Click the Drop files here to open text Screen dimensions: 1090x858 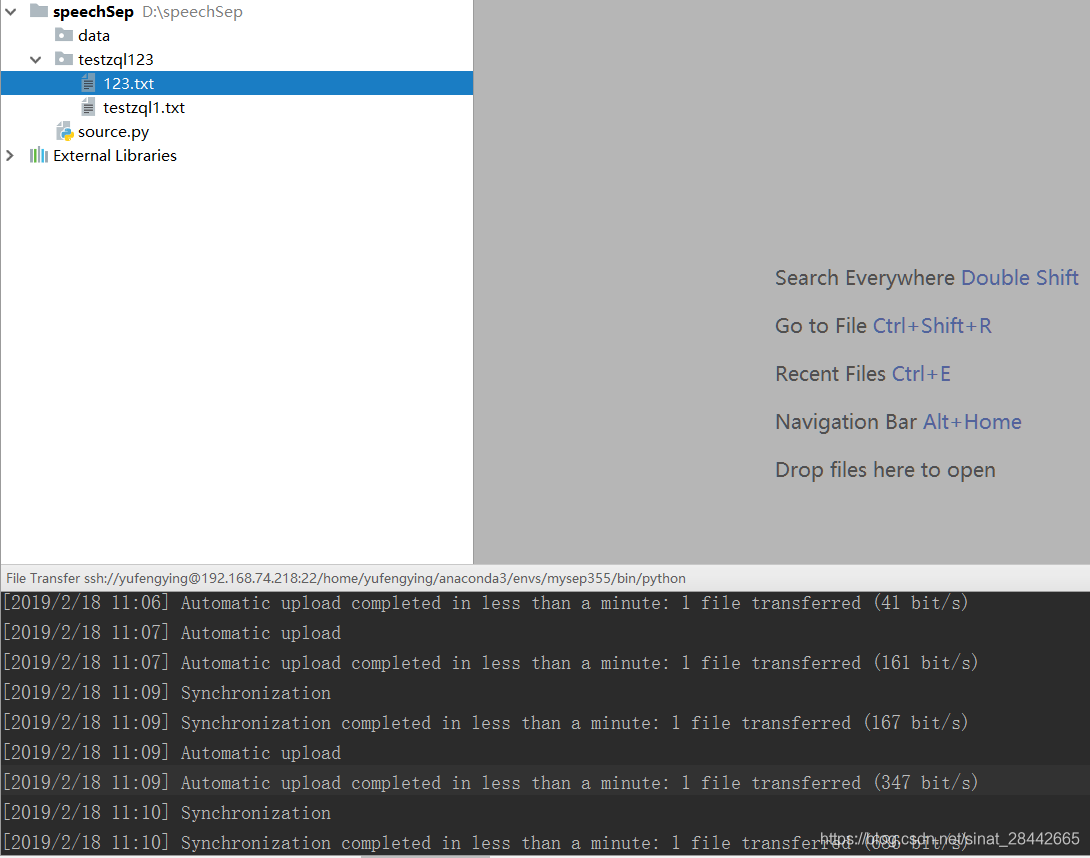(x=885, y=470)
